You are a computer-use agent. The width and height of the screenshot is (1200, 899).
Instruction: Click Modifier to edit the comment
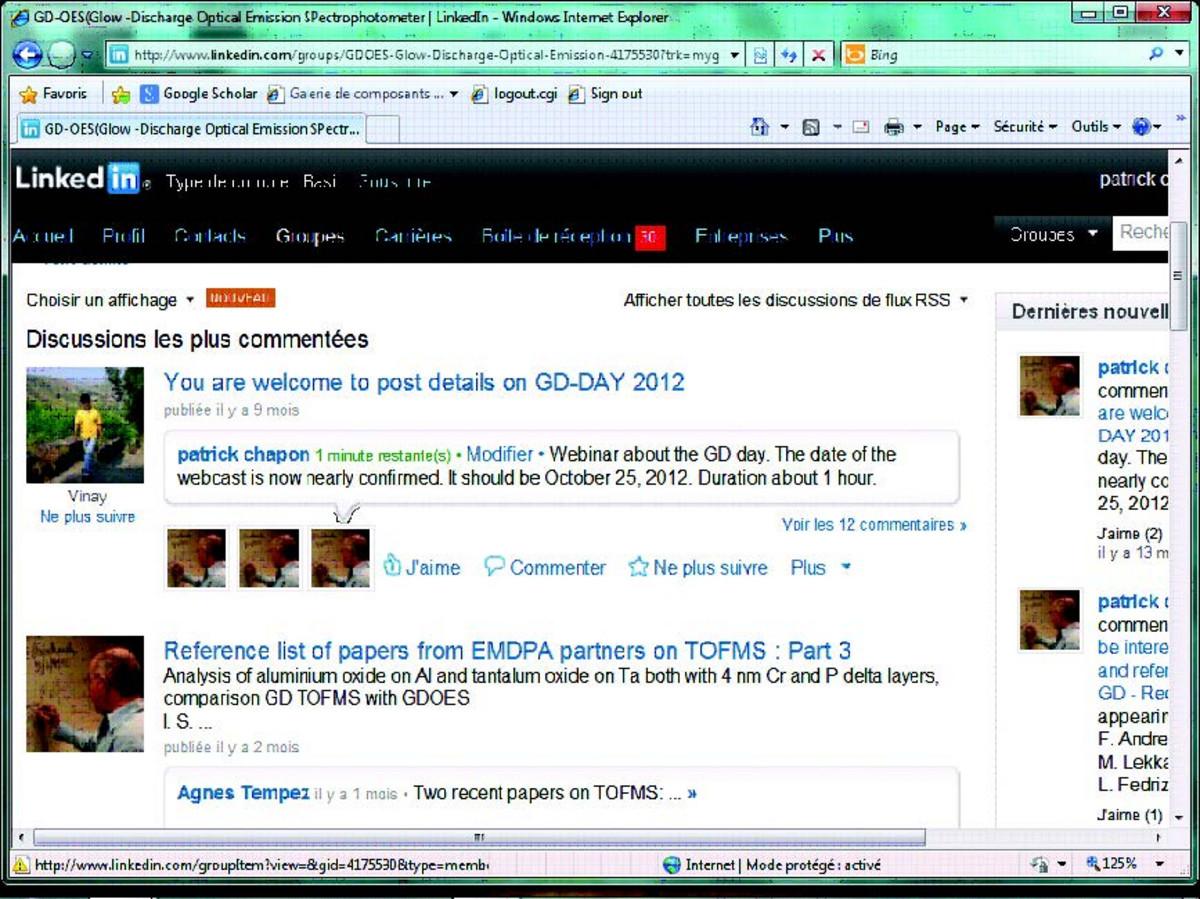click(500, 454)
